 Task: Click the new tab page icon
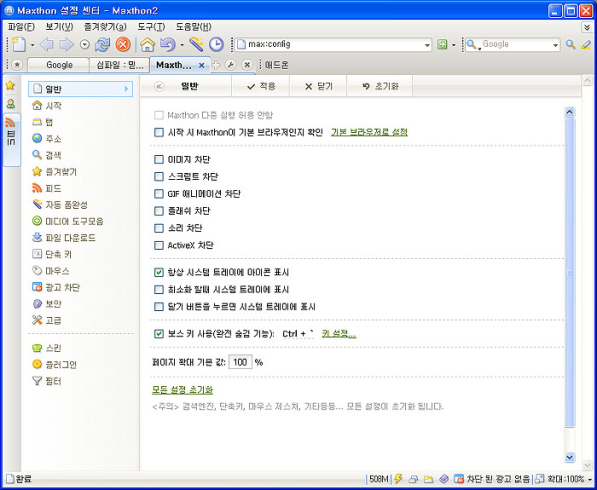pyautogui.click(x=19, y=45)
